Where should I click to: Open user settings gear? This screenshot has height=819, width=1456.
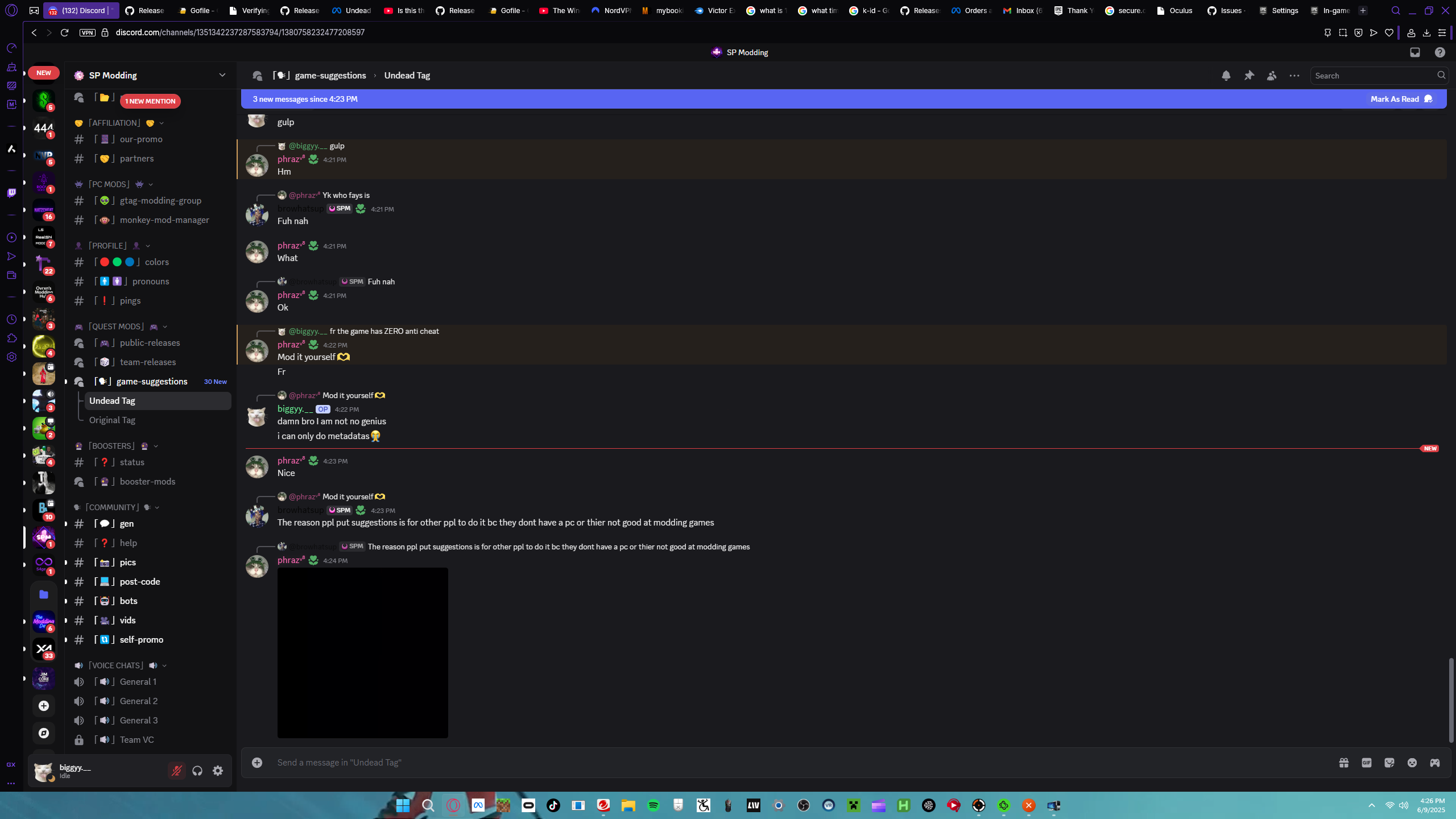pyautogui.click(x=218, y=771)
